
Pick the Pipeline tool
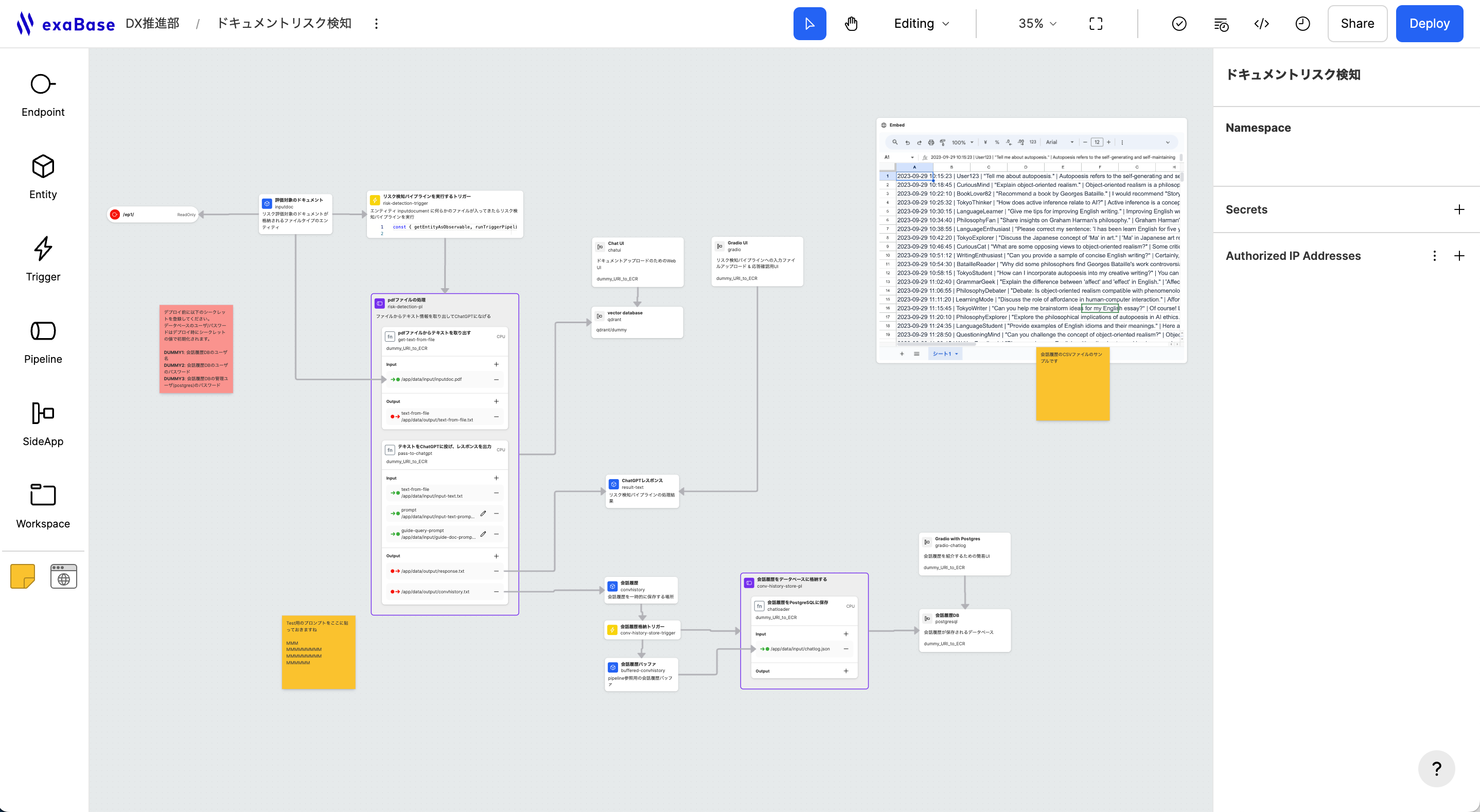pos(43,341)
